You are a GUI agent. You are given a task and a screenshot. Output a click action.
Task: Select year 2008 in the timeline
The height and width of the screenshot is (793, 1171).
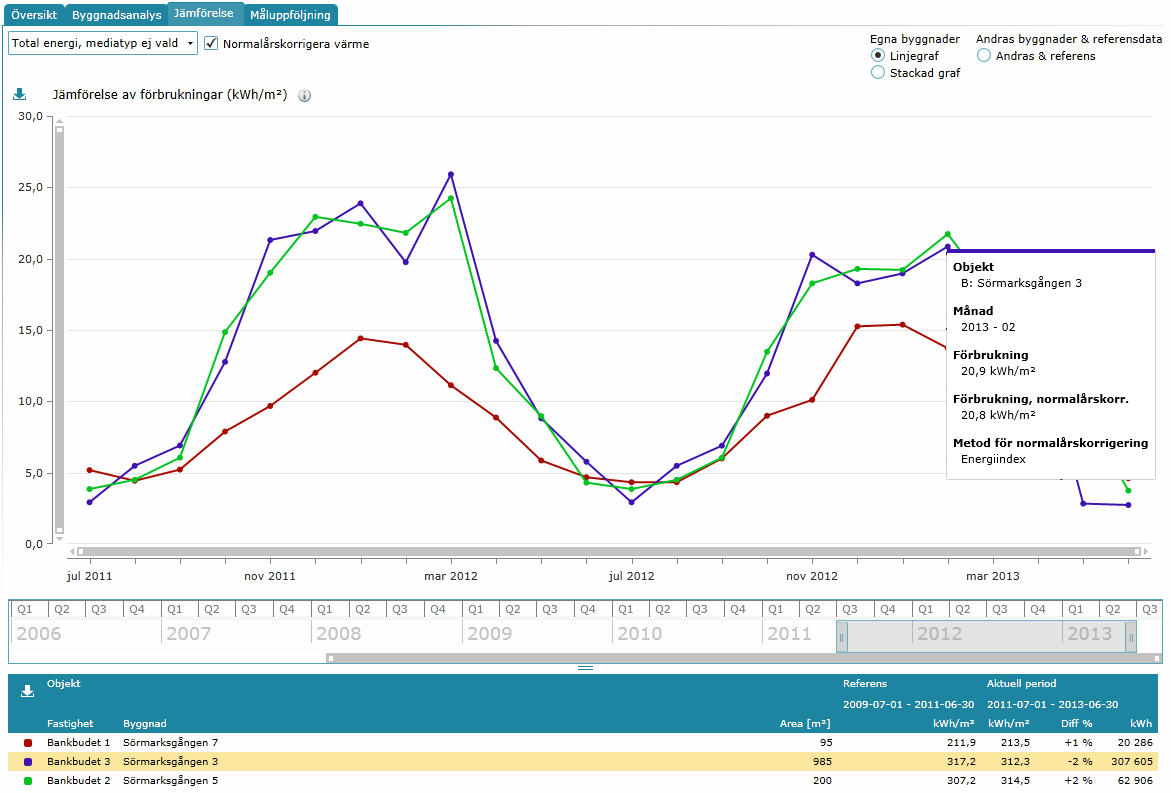pyautogui.click(x=338, y=634)
